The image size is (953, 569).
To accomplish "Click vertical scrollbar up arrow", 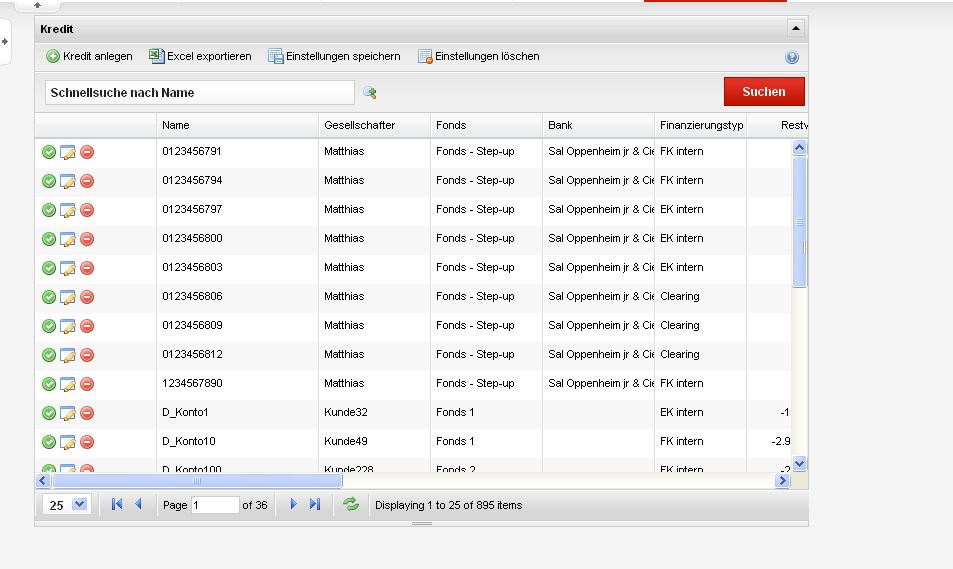I will [799, 147].
